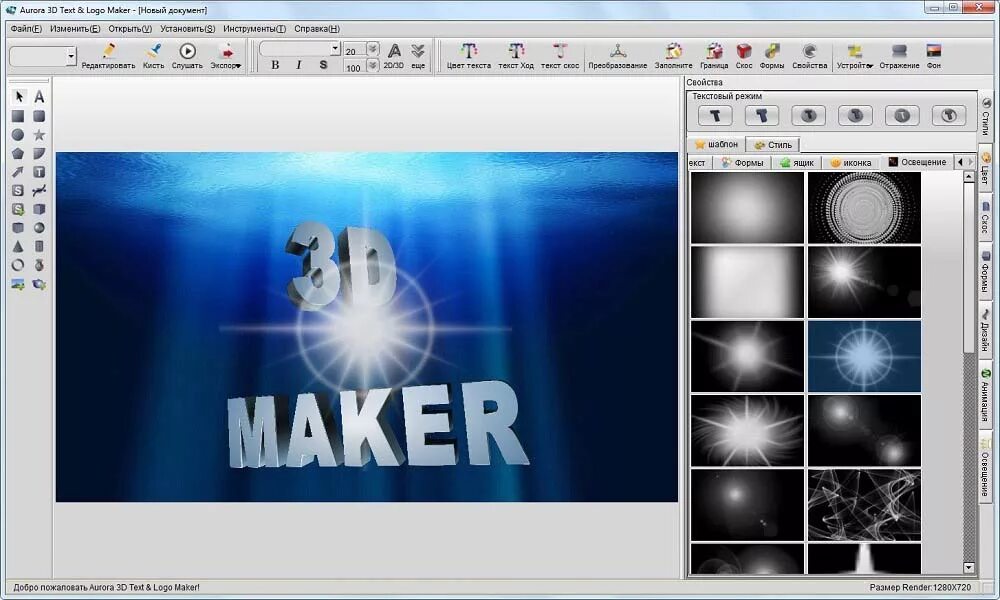The height and width of the screenshot is (600, 1000).
Task: Open the Скос bevel tool
Action: (x=744, y=55)
